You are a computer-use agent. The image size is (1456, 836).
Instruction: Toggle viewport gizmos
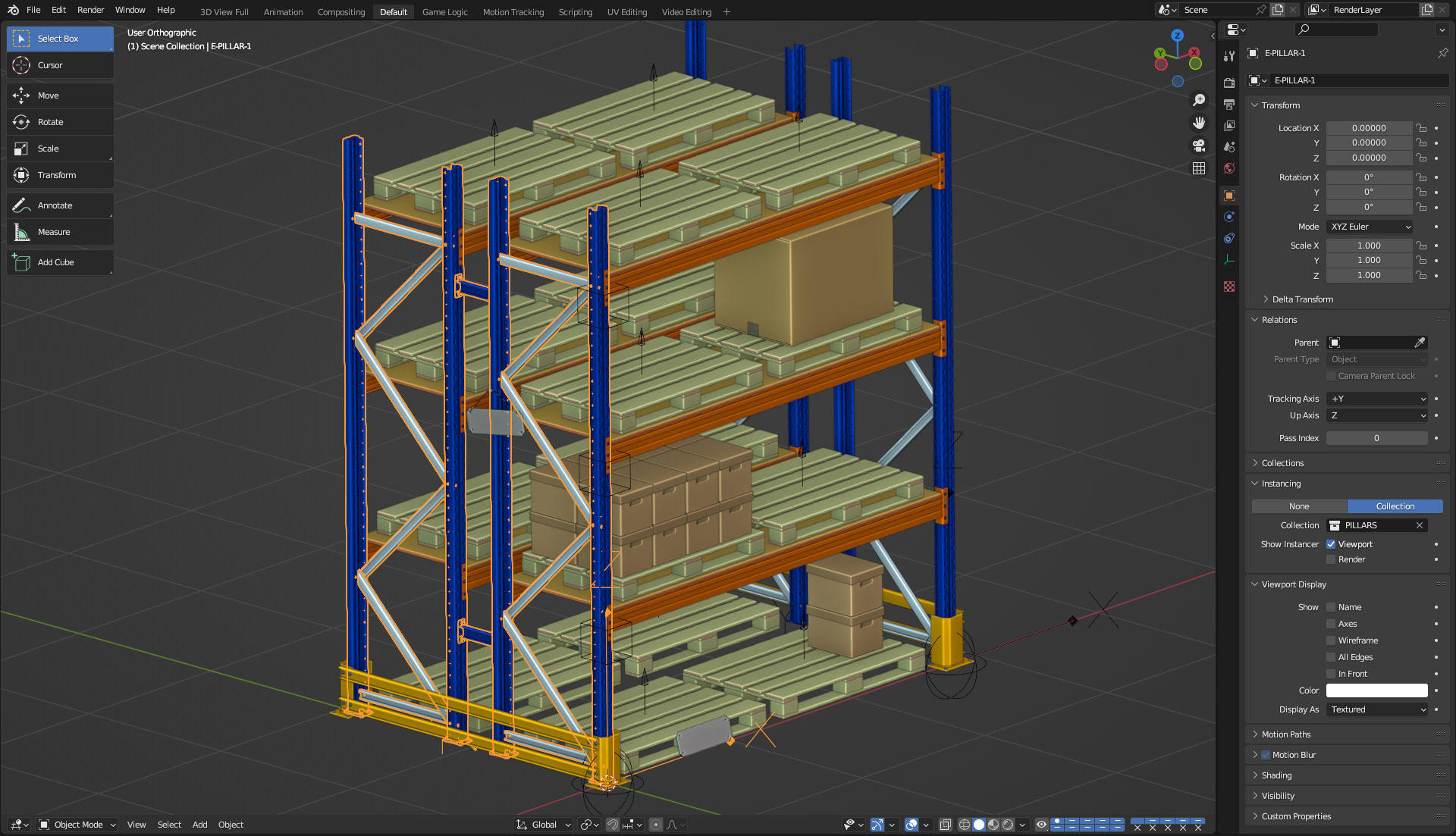pyautogui.click(x=877, y=825)
